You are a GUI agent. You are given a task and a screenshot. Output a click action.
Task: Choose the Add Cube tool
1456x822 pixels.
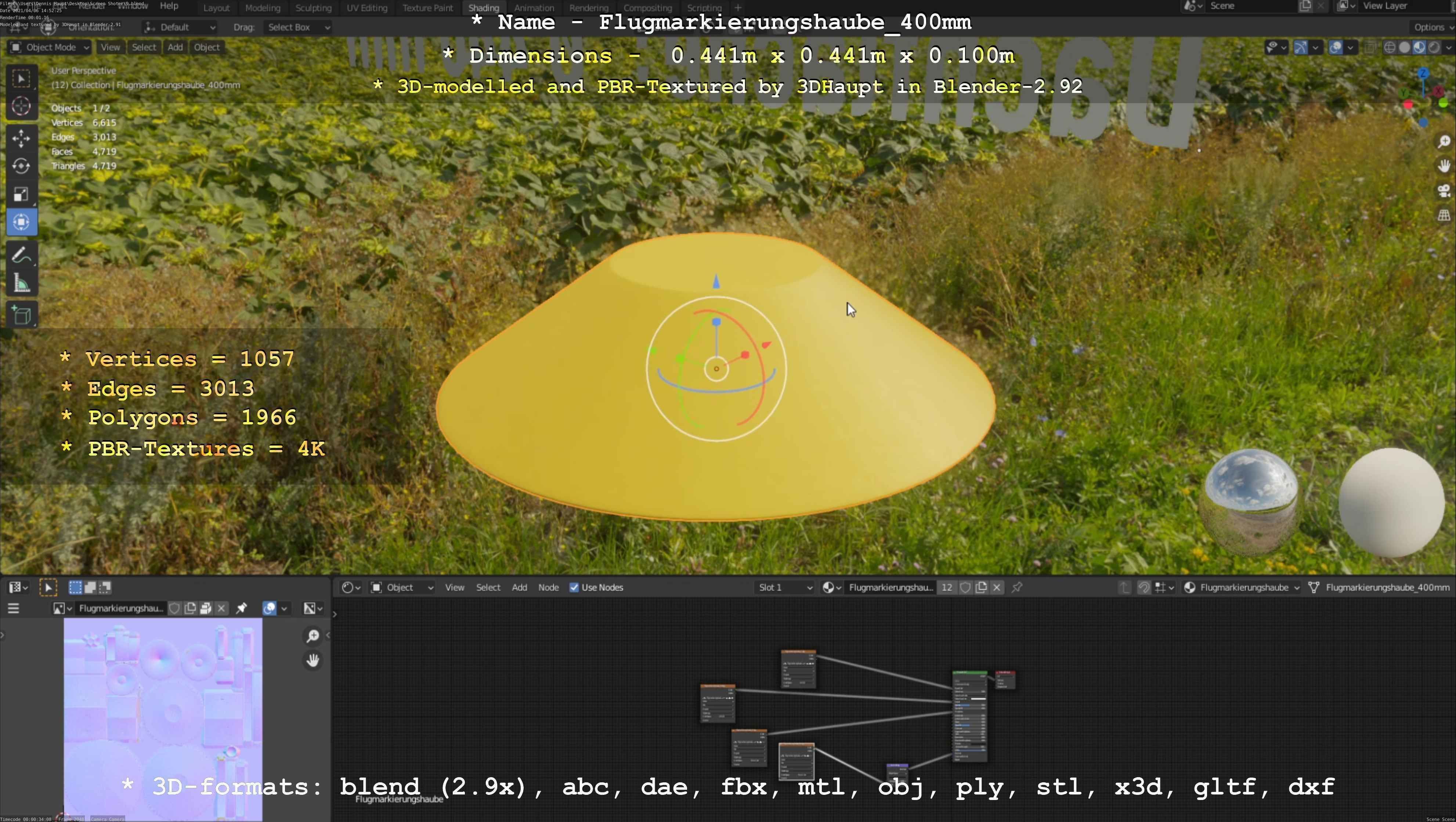click(21, 315)
